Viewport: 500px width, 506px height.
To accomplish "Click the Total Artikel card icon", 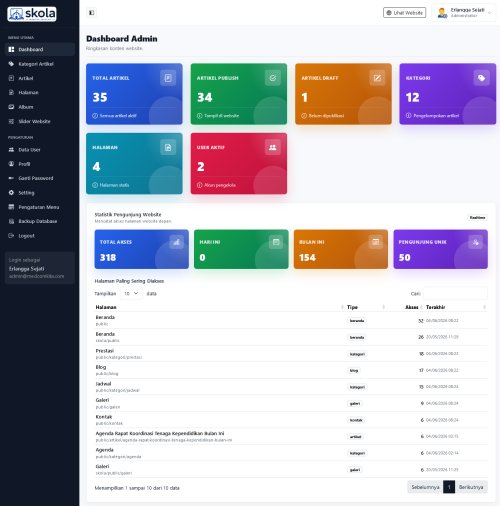I will 168,78.
